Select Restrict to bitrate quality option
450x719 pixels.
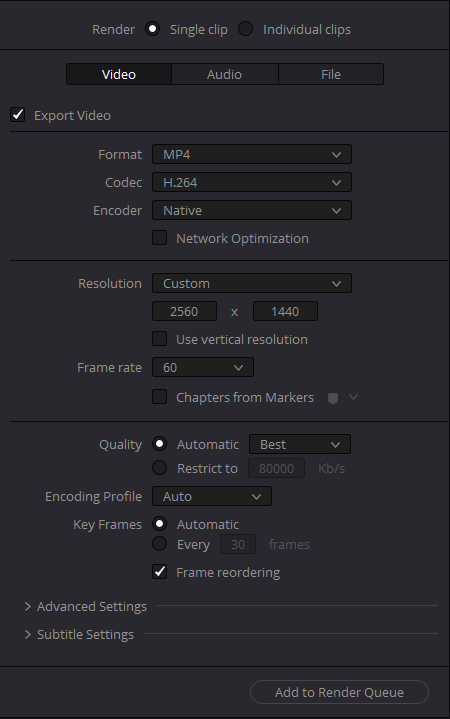pos(160,468)
